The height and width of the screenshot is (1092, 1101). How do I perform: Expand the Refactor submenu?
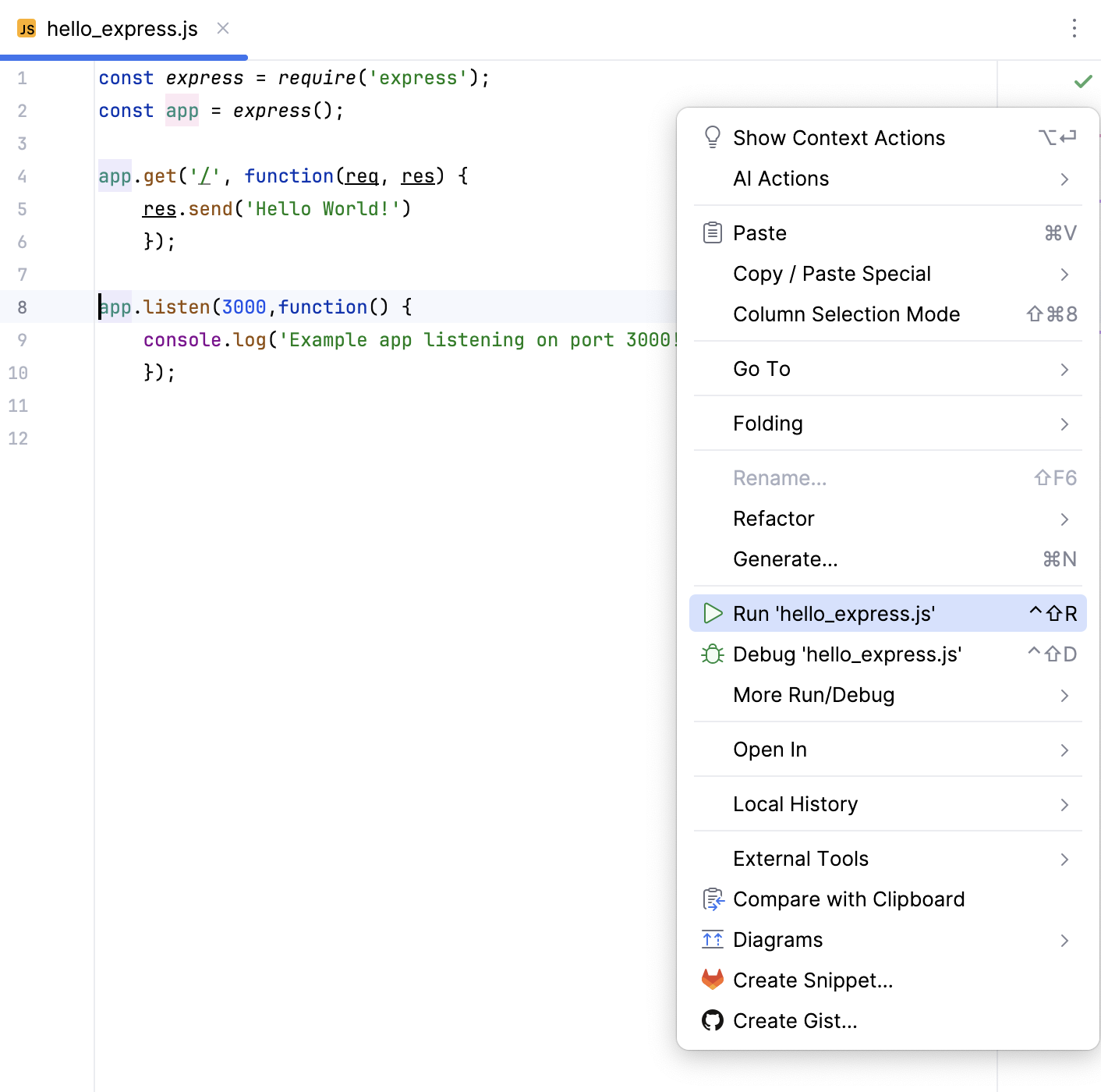[x=887, y=518]
